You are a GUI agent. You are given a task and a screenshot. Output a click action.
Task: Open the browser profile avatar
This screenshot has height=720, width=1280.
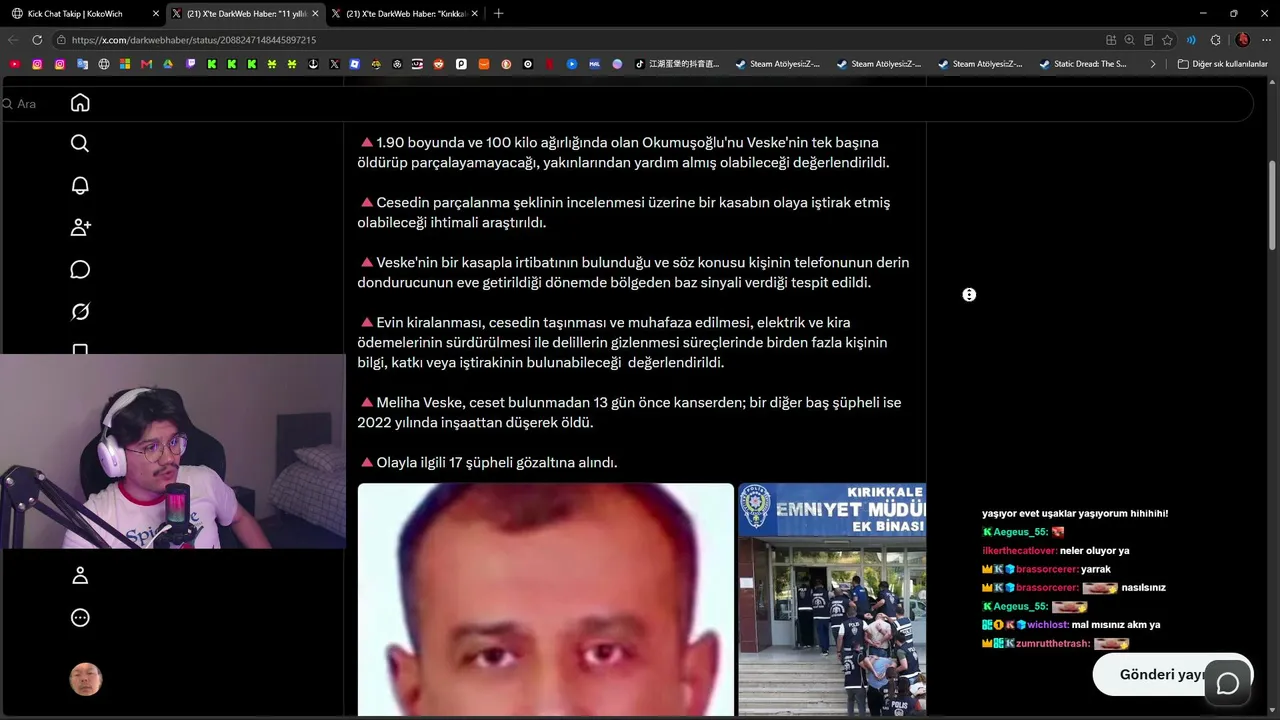point(1242,40)
